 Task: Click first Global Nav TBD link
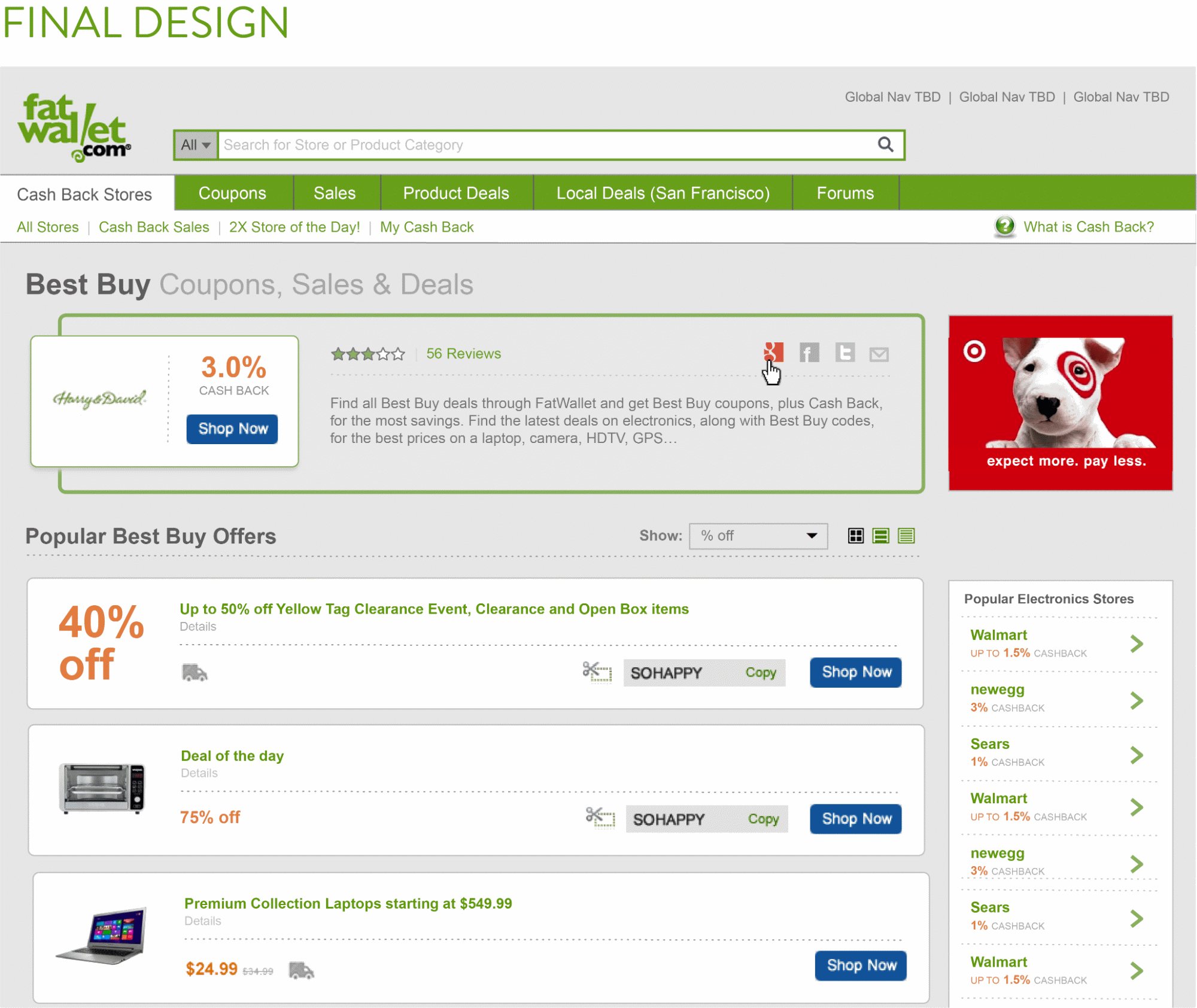[892, 97]
